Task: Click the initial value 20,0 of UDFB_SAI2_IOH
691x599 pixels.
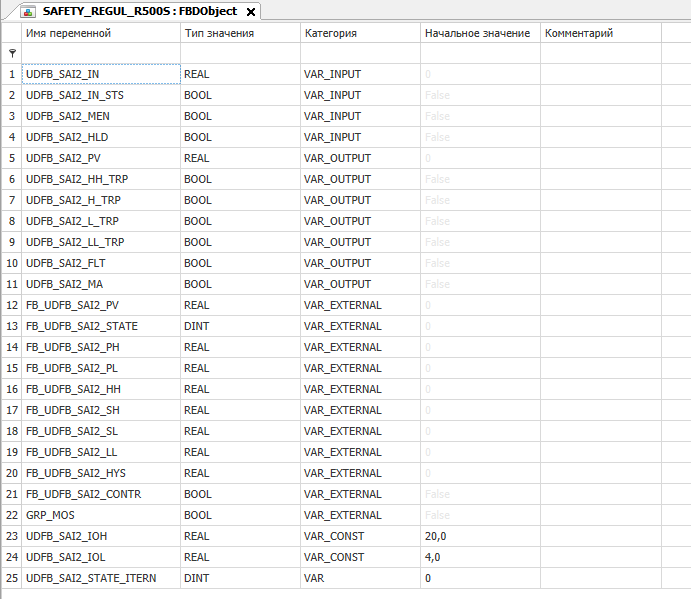Action: point(479,536)
